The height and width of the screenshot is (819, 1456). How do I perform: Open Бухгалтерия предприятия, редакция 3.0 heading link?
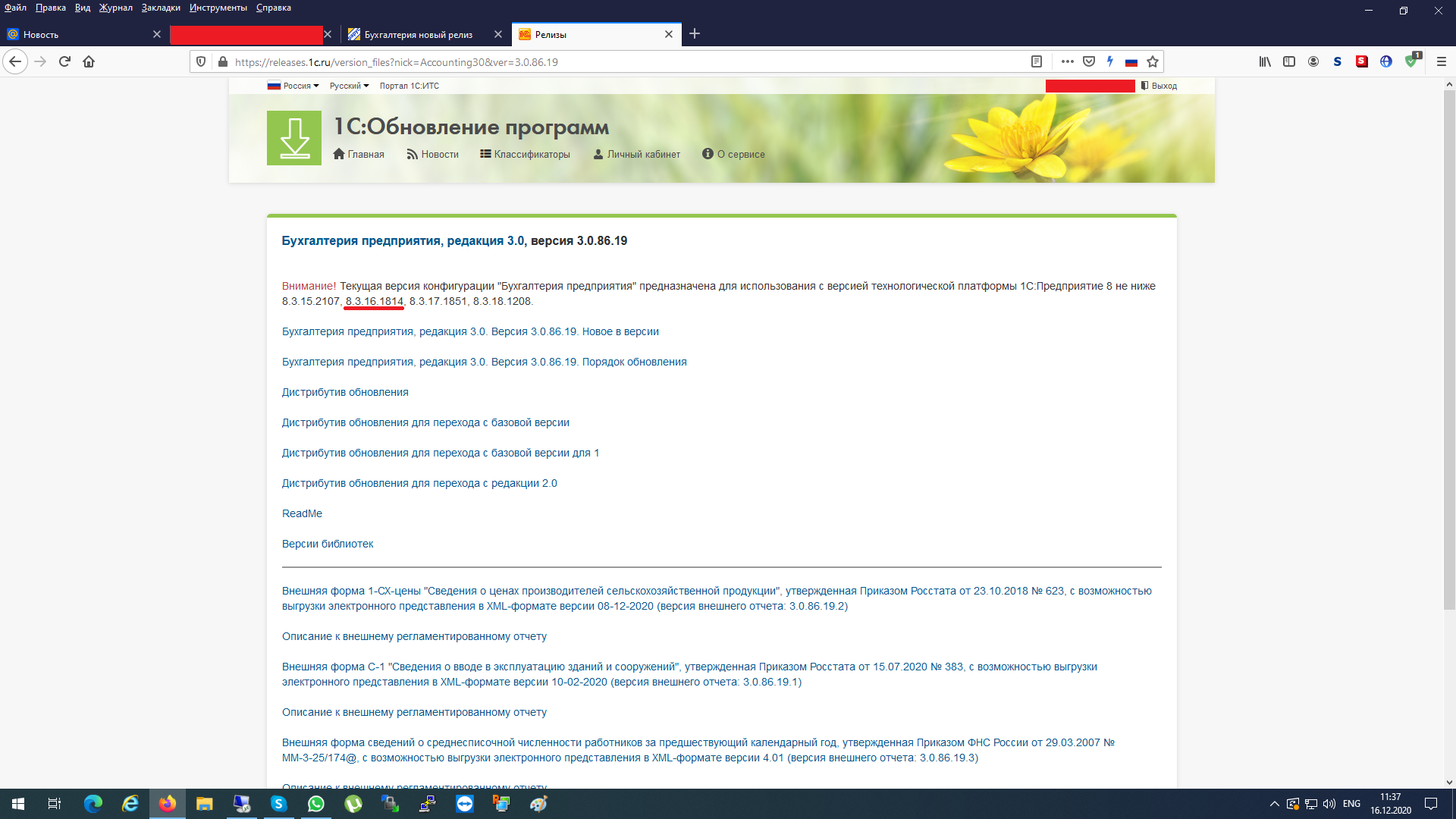tap(403, 240)
